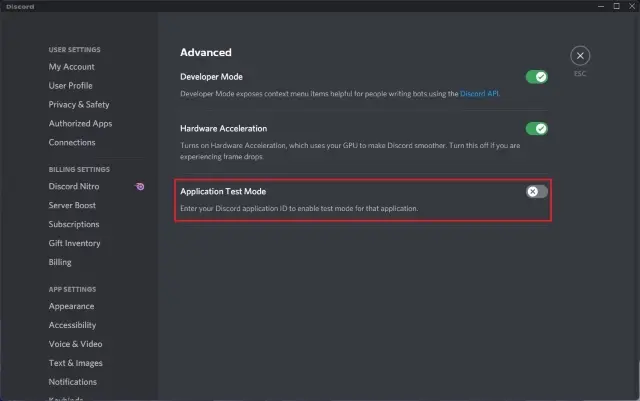This screenshot has width=640, height=401.
Task: Click the APP SETTINGS section header
Action: click(72, 289)
